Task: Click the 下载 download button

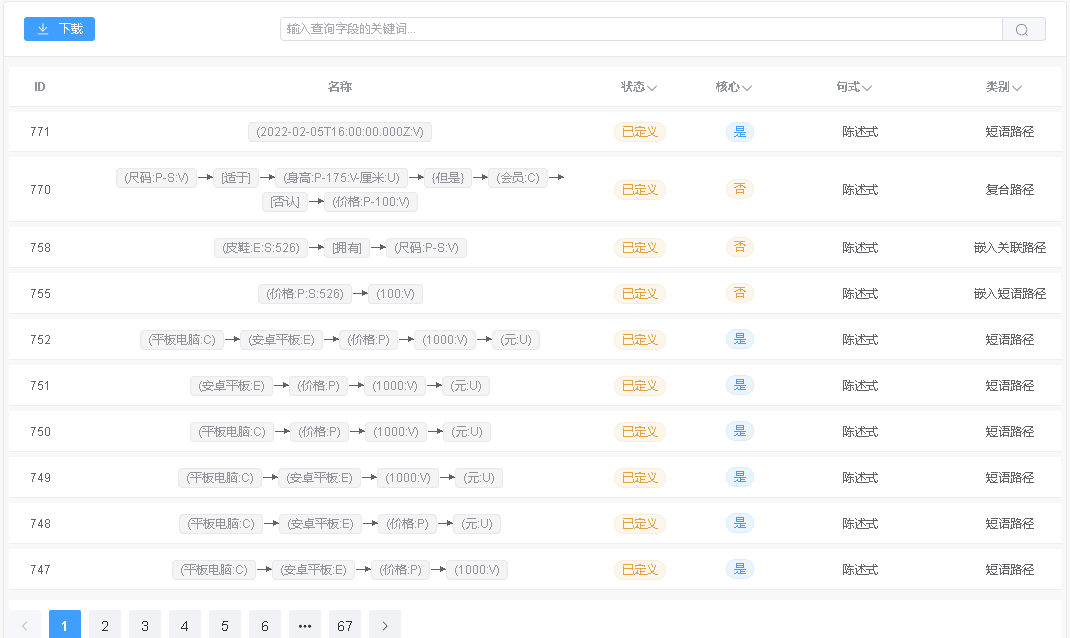Action: pyautogui.click(x=59, y=29)
